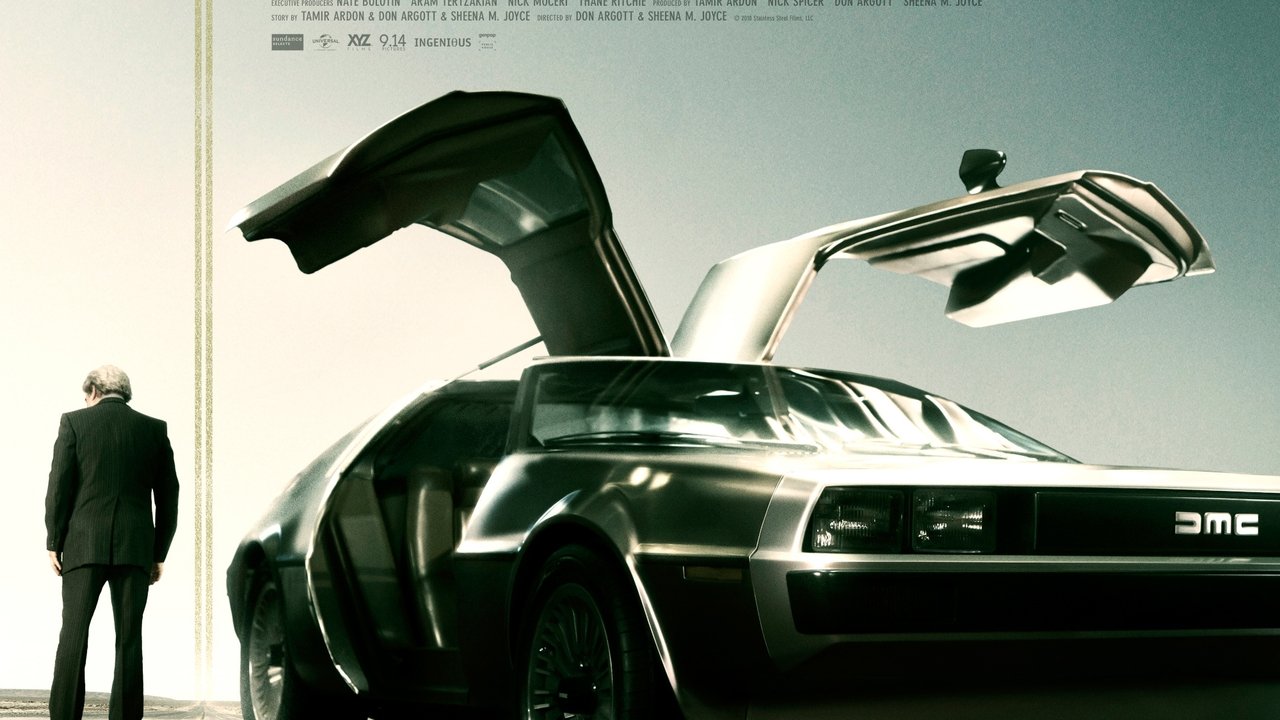Screen dimensions: 1280x720
Task: Click the story credit 'TAMIR ARDON & DON ARGOTT & SHEENA M. JOYCE'
Action: (x=415, y=18)
